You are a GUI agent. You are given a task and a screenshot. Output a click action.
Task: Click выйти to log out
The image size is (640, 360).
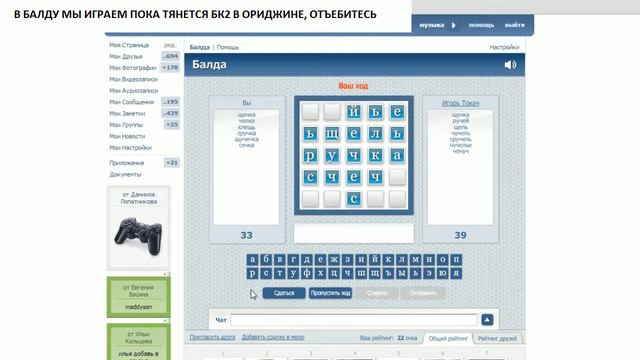tap(515, 25)
